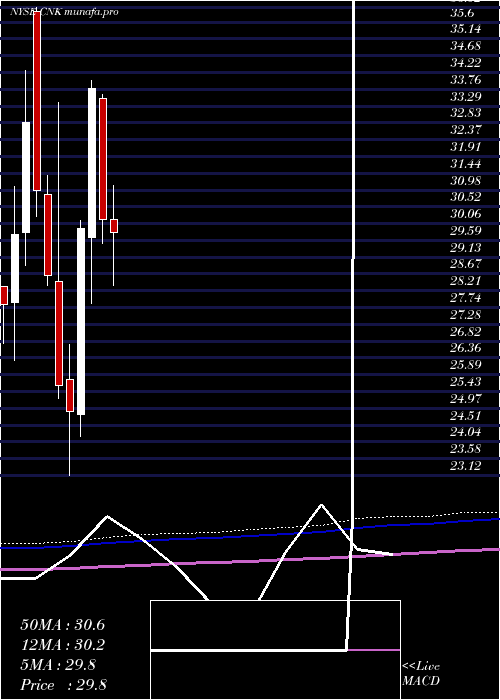
Task: Click the 27.74 price axis label
Action: [466, 298]
